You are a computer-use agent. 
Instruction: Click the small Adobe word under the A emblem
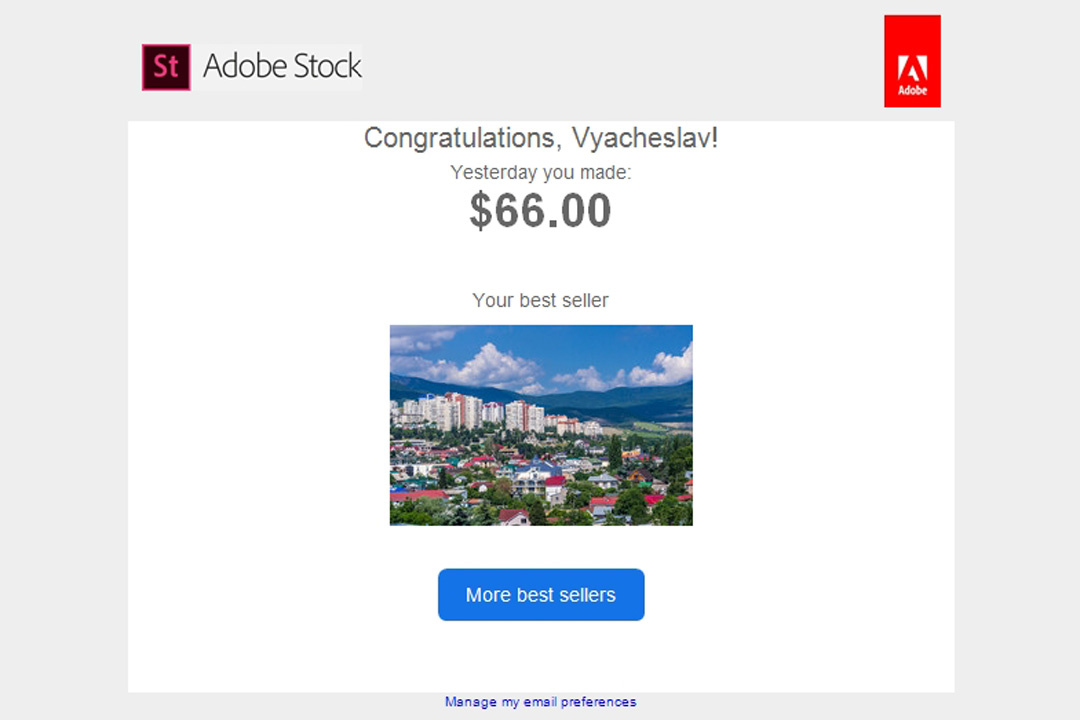click(x=912, y=90)
